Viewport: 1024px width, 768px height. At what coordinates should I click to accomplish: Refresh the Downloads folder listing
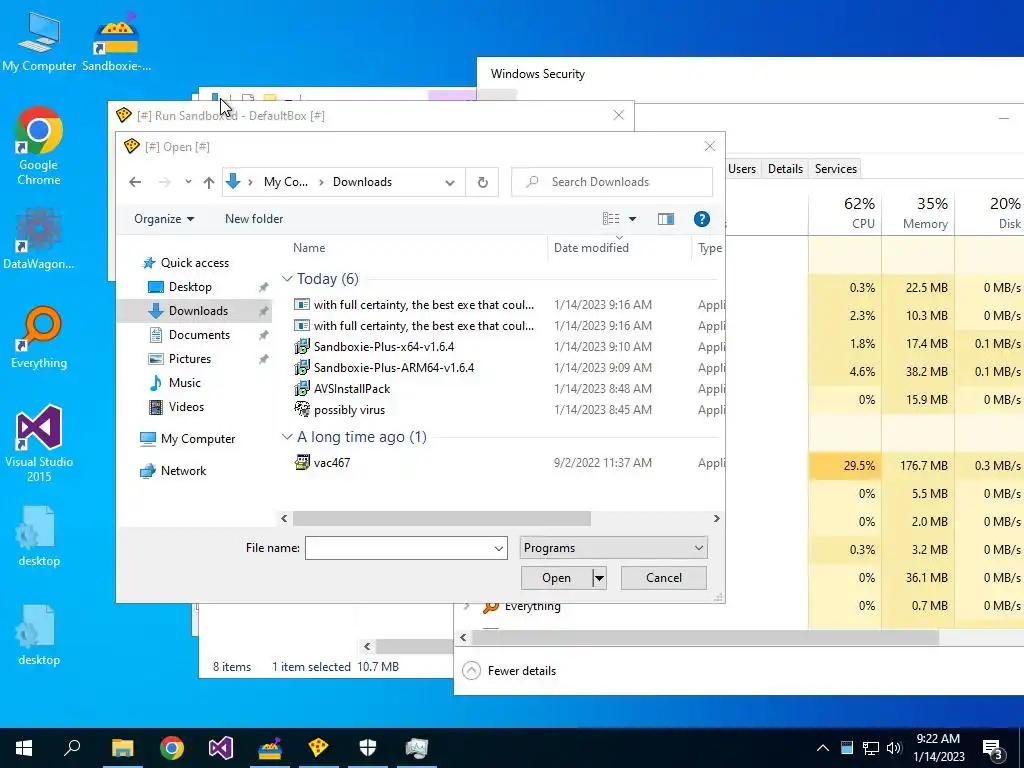483,182
